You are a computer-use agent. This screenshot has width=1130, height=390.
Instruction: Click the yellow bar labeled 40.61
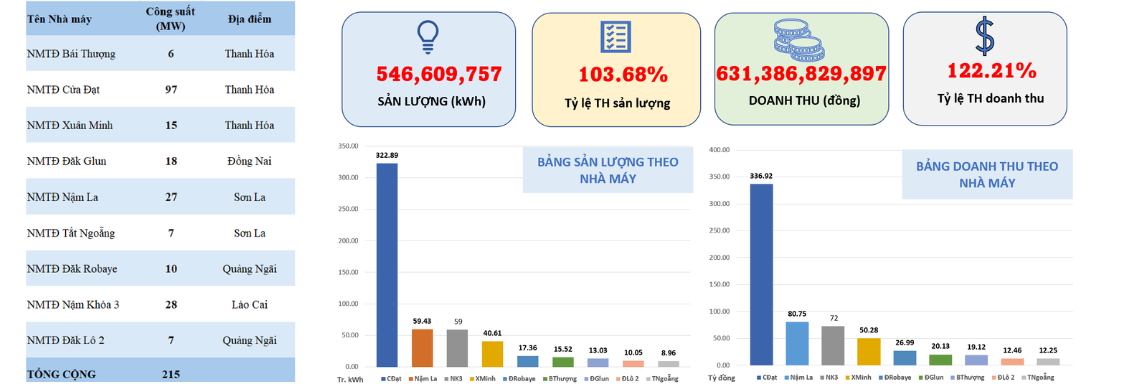(x=492, y=354)
